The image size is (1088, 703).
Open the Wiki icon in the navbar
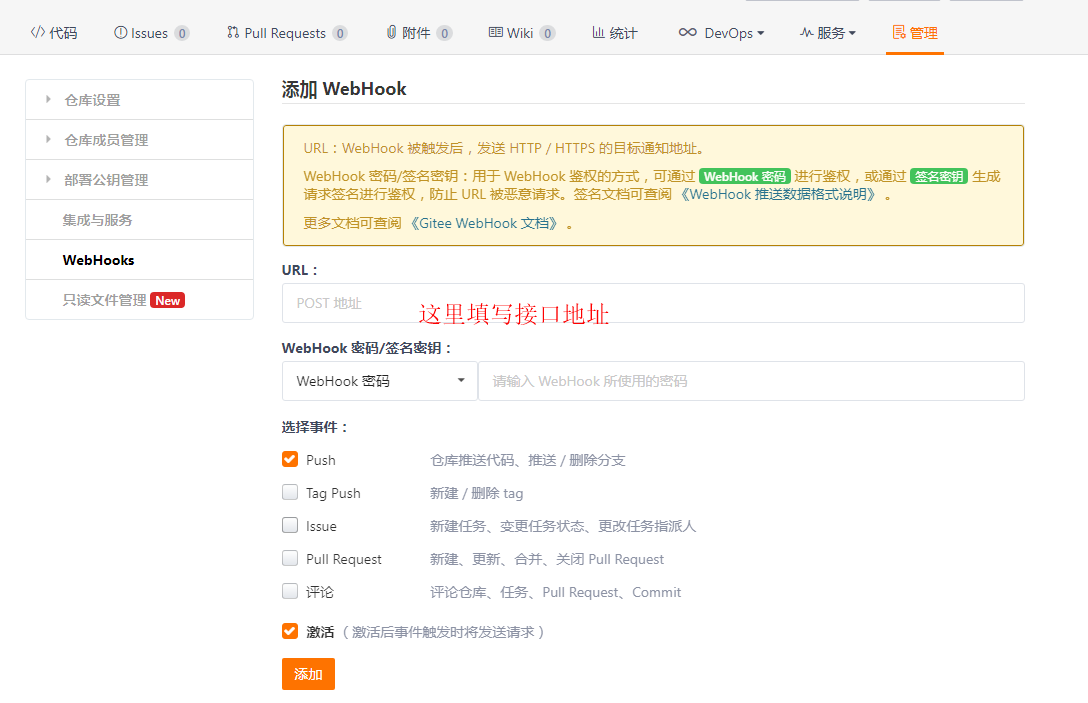tap(494, 32)
